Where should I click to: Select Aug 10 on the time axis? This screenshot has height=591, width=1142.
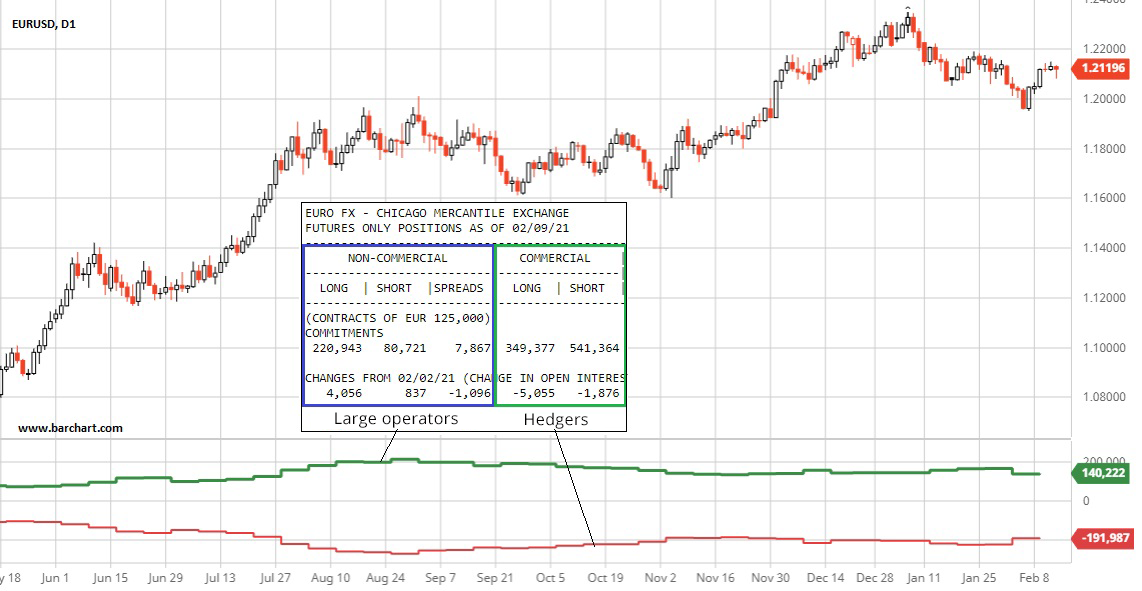tap(331, 578)
